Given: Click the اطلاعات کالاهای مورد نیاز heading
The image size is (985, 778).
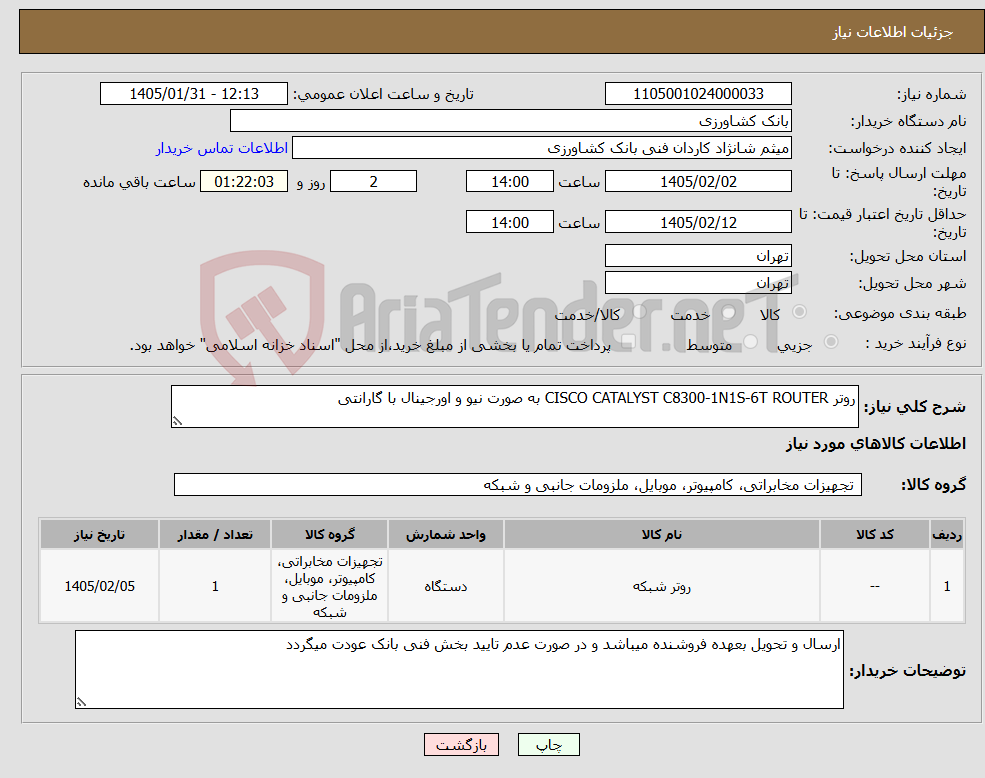Looking at the screenshot, I should point(876,444).
